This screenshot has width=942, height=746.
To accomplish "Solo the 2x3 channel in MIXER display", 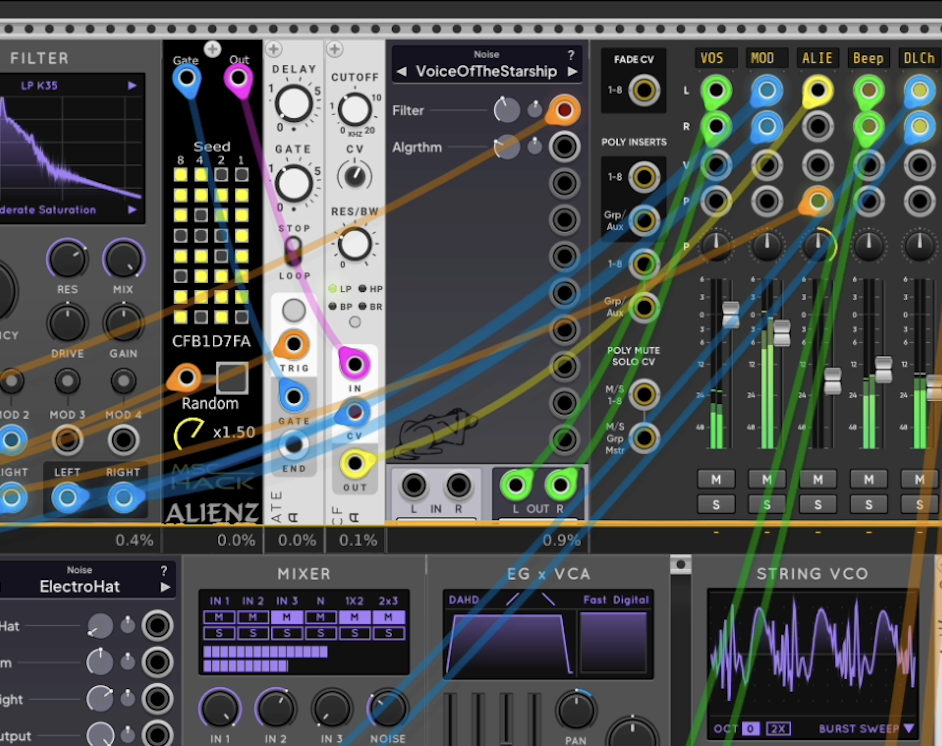I will click(389, 632).
